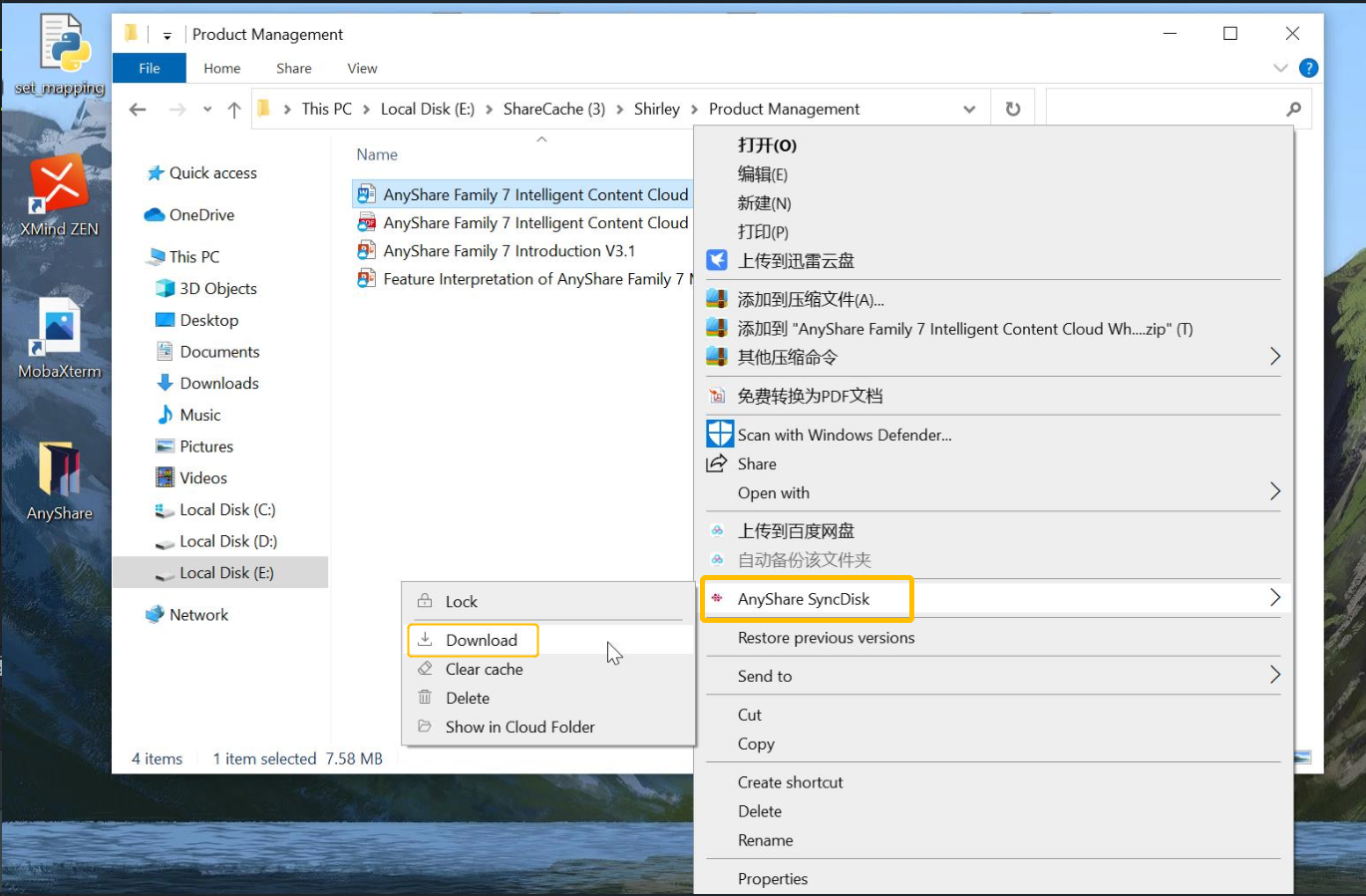Open the AnyShare desktop icon
The width and height of the screenshot is (1366, 896).
coord(60,481)
